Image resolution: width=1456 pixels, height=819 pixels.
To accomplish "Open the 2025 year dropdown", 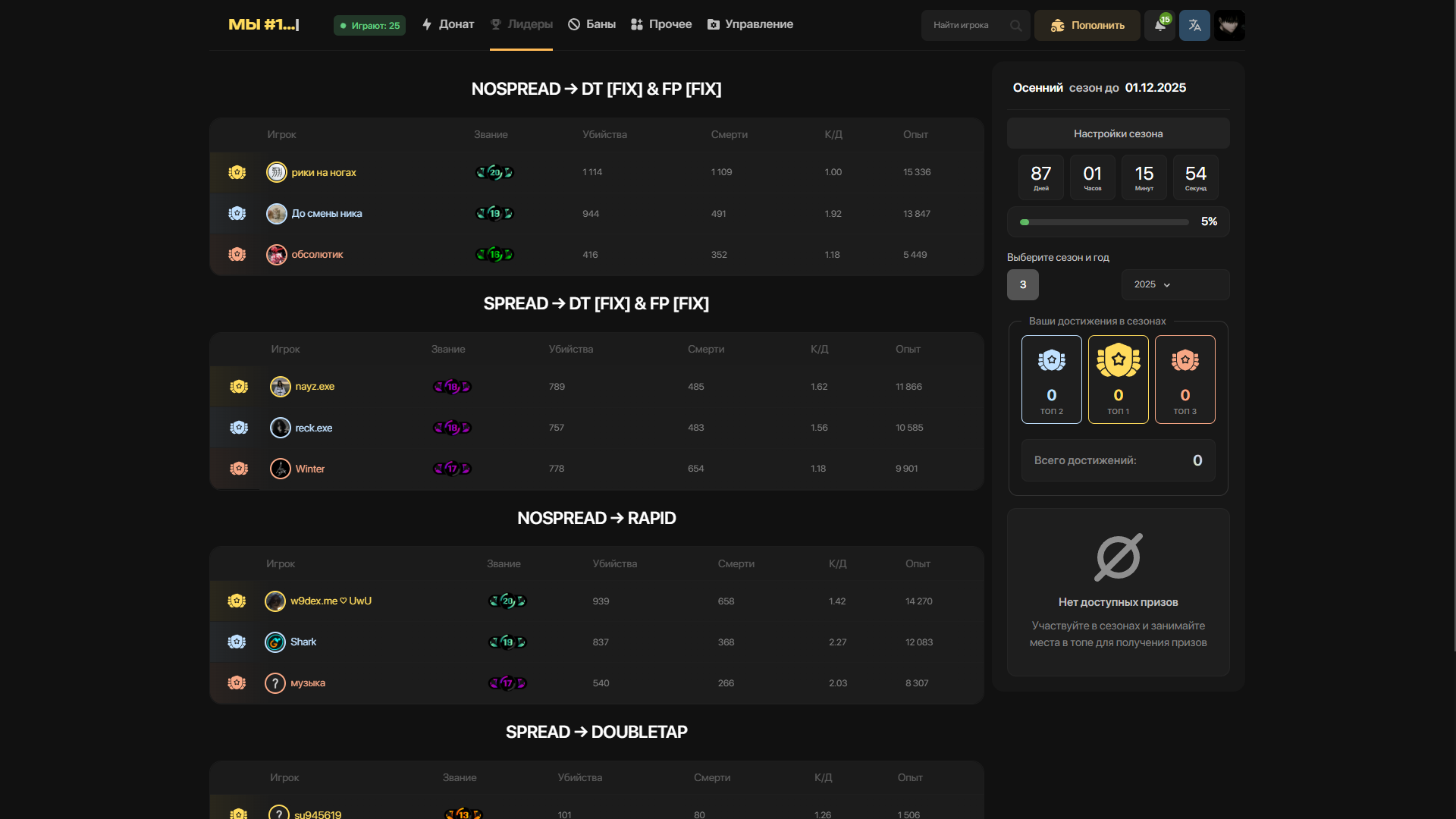I will pyautogui.click(x=1175, y=284).
